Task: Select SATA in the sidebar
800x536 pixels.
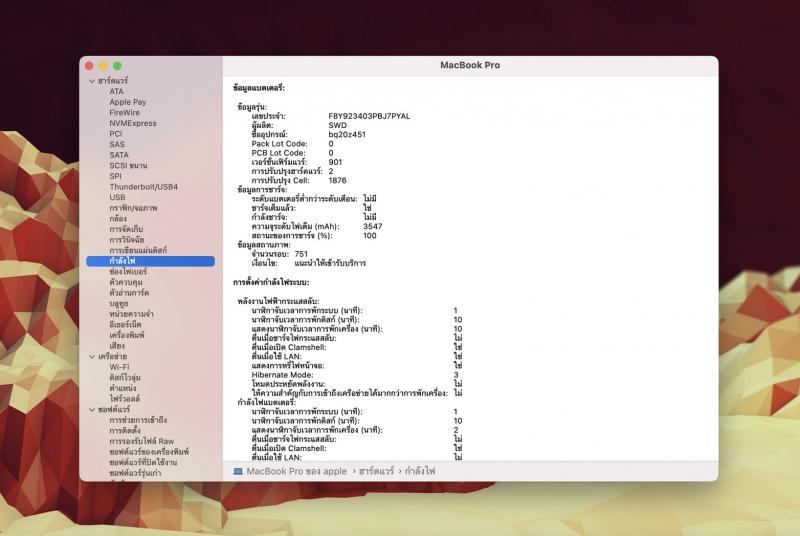Action: click(119, 155)
